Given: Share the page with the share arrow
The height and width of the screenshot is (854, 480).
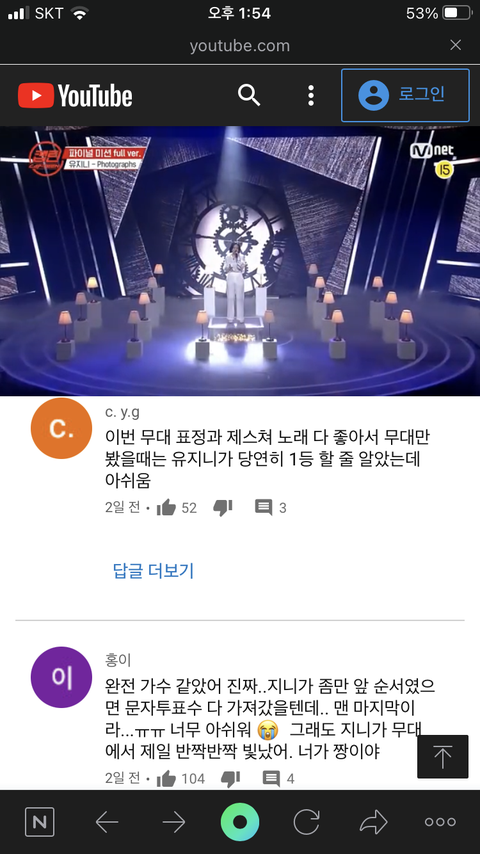Looking at the screenshot, I should pos(373,822).
